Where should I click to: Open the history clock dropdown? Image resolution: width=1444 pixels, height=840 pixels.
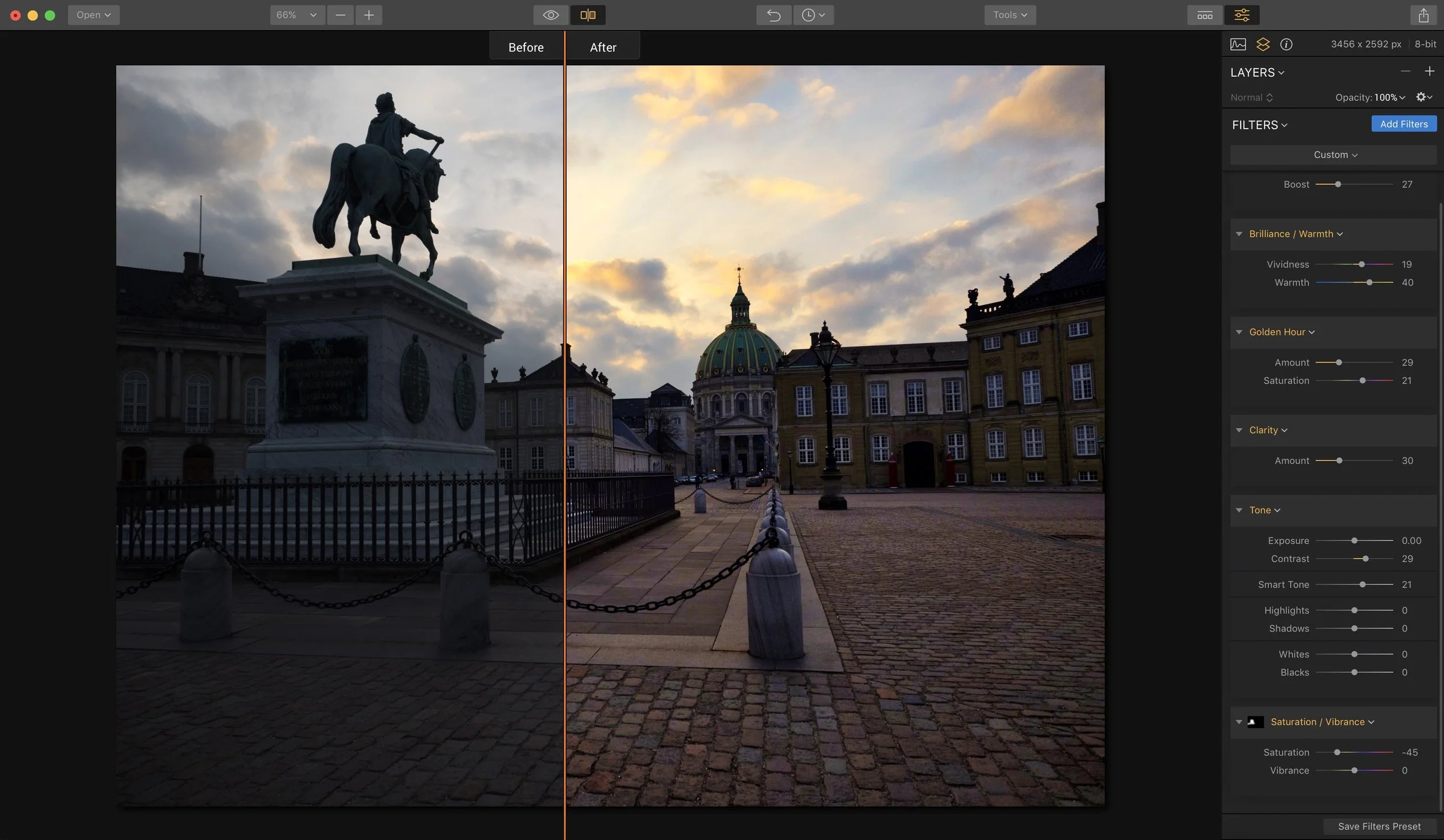(813, 15)
